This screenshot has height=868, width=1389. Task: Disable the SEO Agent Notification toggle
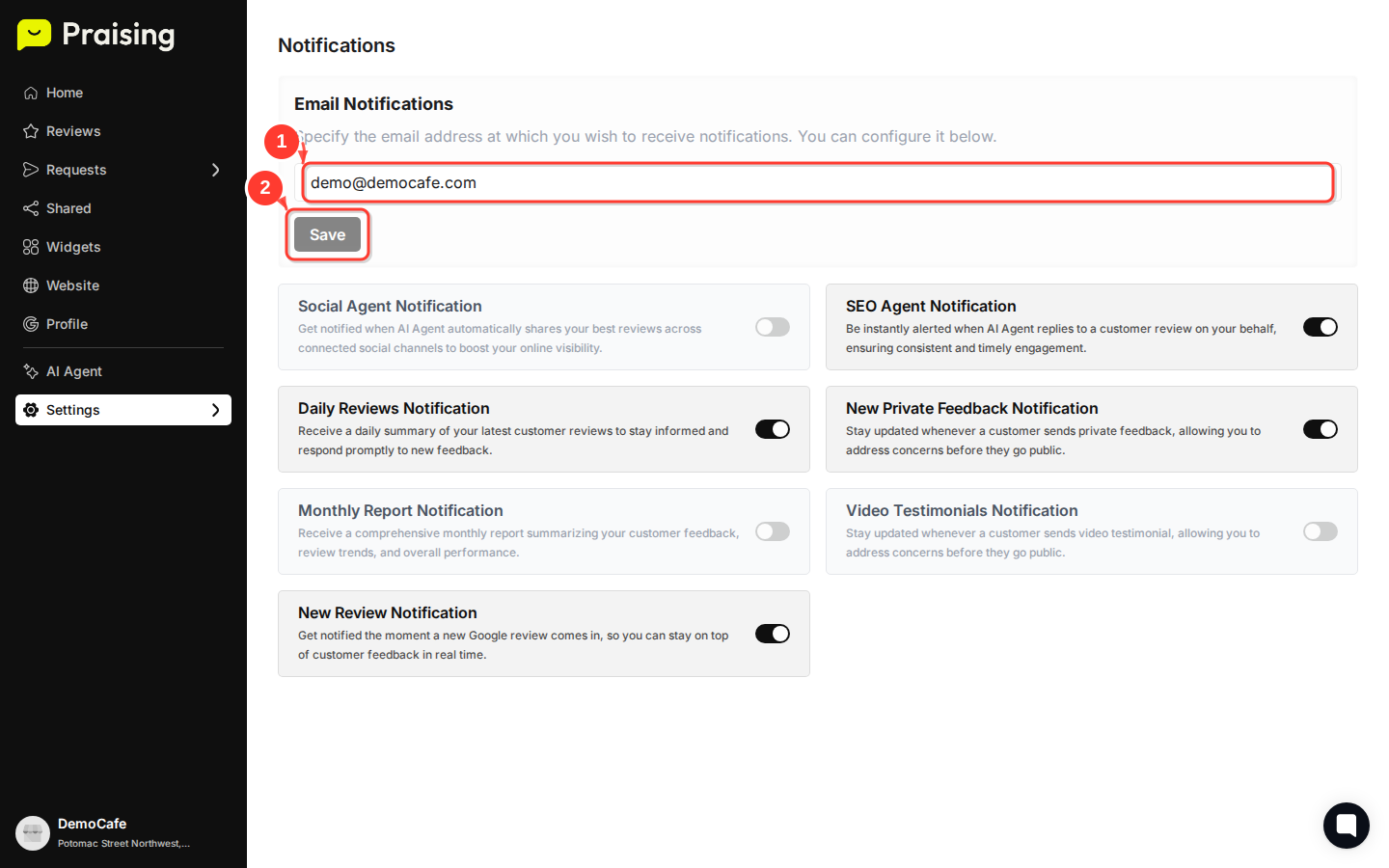1320,327
